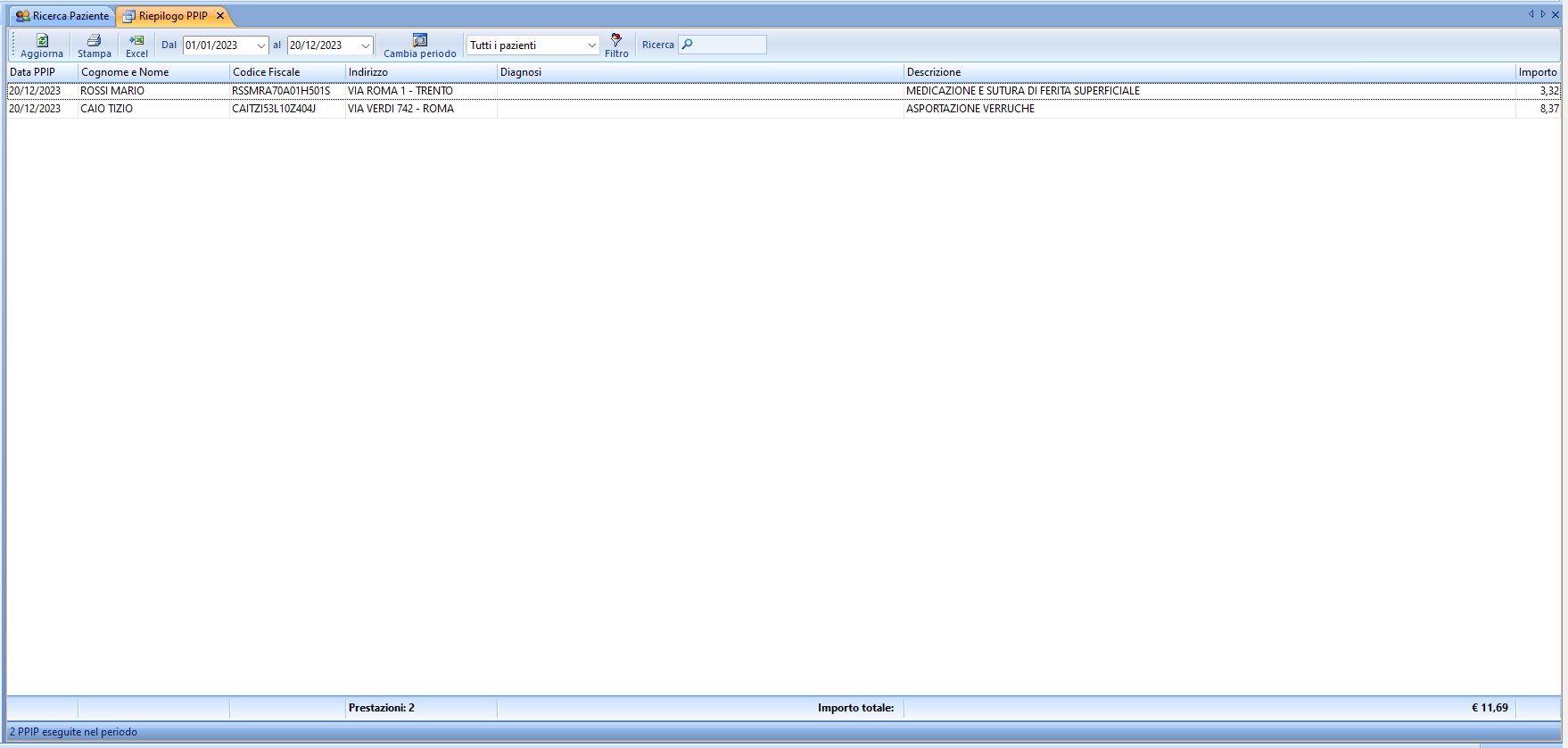The width and height of the screenshot is (1568, 748).
Task: Sort by Cognome e Nome header
Action: coord(153,72)
